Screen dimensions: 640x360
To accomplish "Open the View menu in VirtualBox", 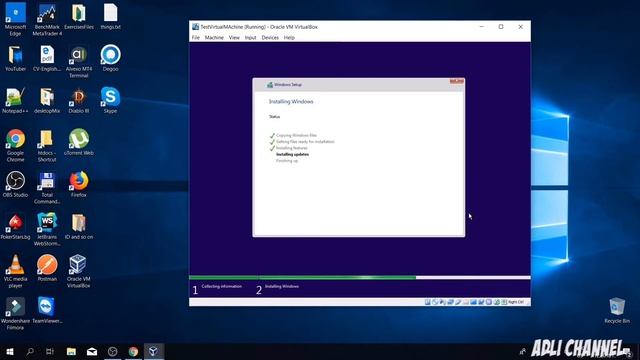I will 234,38.
